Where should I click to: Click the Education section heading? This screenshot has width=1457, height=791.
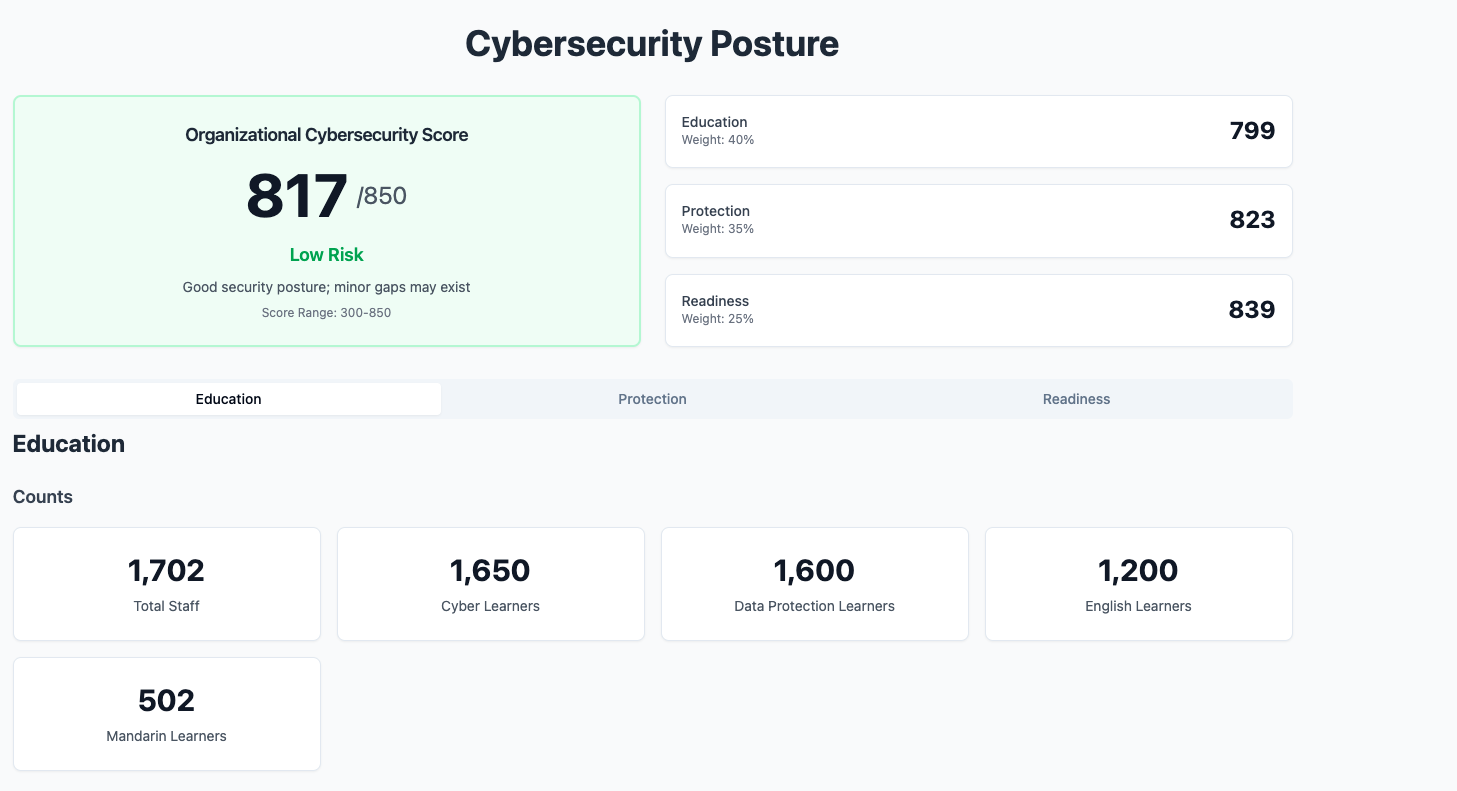click(x=69, y=444)
